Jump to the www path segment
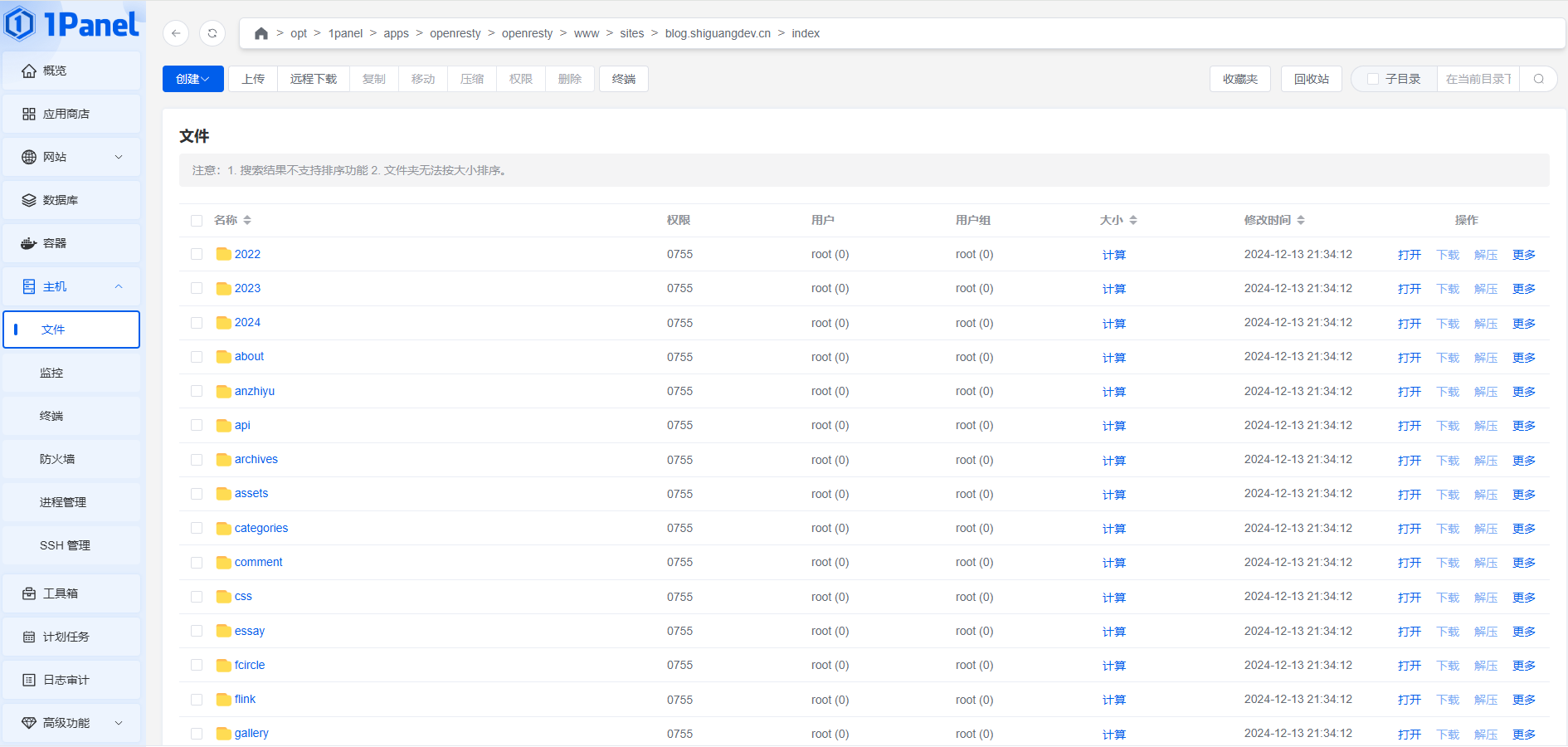 (587, 33)
